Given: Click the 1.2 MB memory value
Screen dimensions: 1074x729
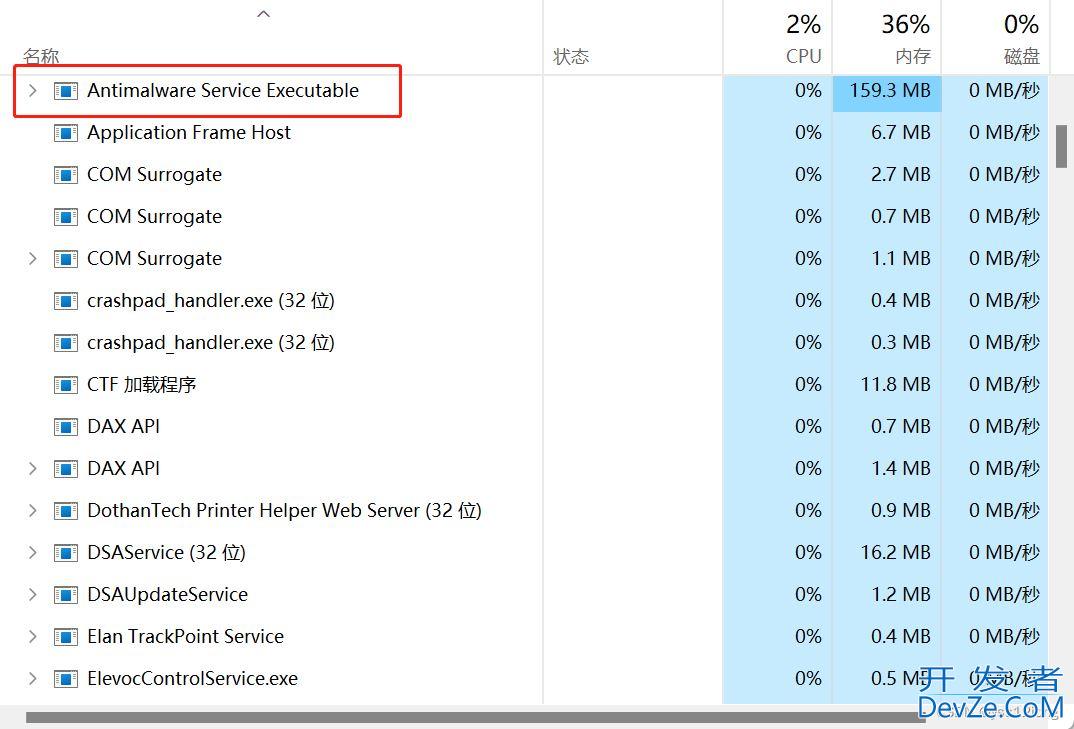Looking at the screenshot, I should (900, 595).
